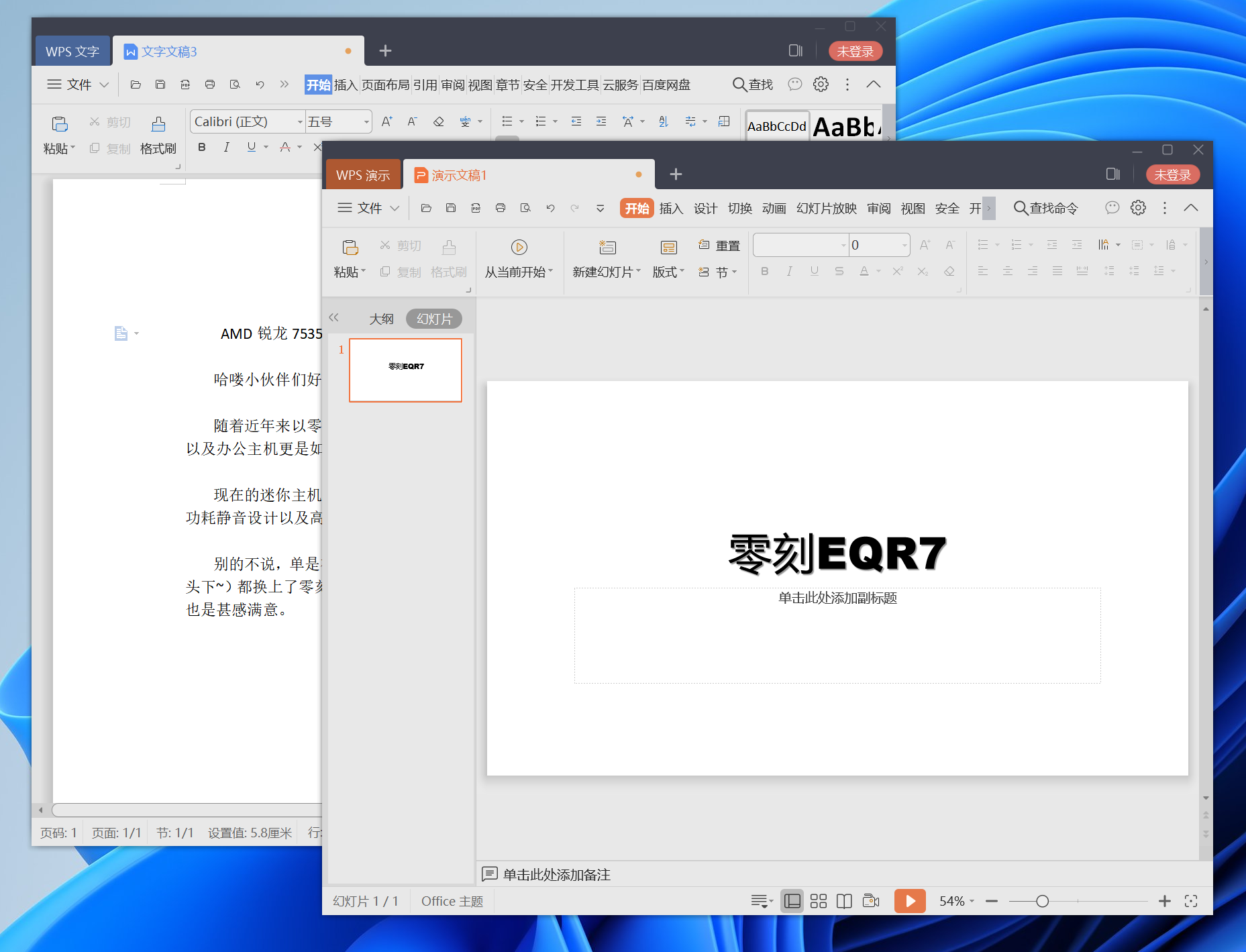
Task: Toggle Bold in the Presentation ribbon
Action: (x=765, y=271)
